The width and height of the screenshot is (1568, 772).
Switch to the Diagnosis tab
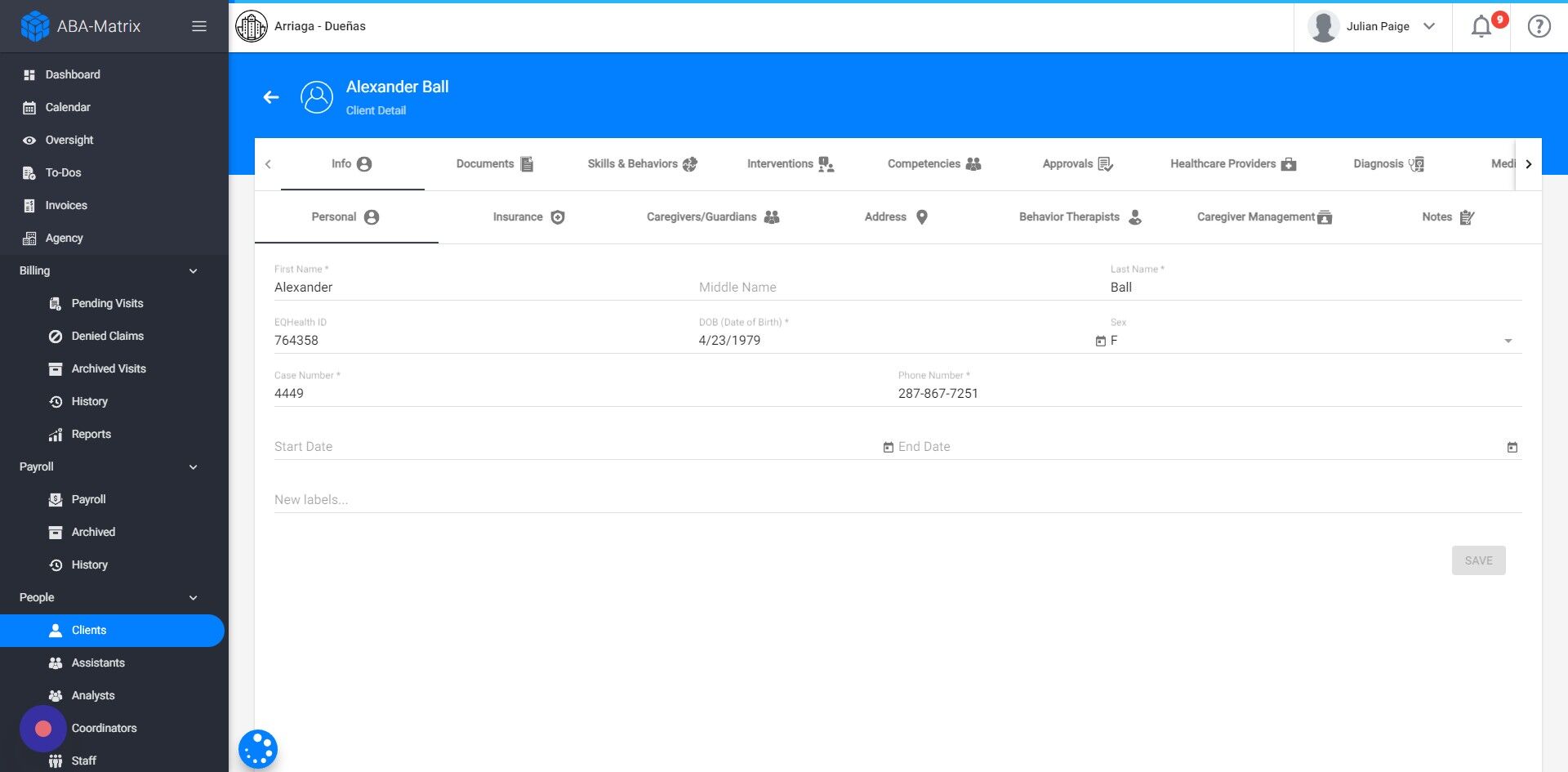click(1388, 164)
